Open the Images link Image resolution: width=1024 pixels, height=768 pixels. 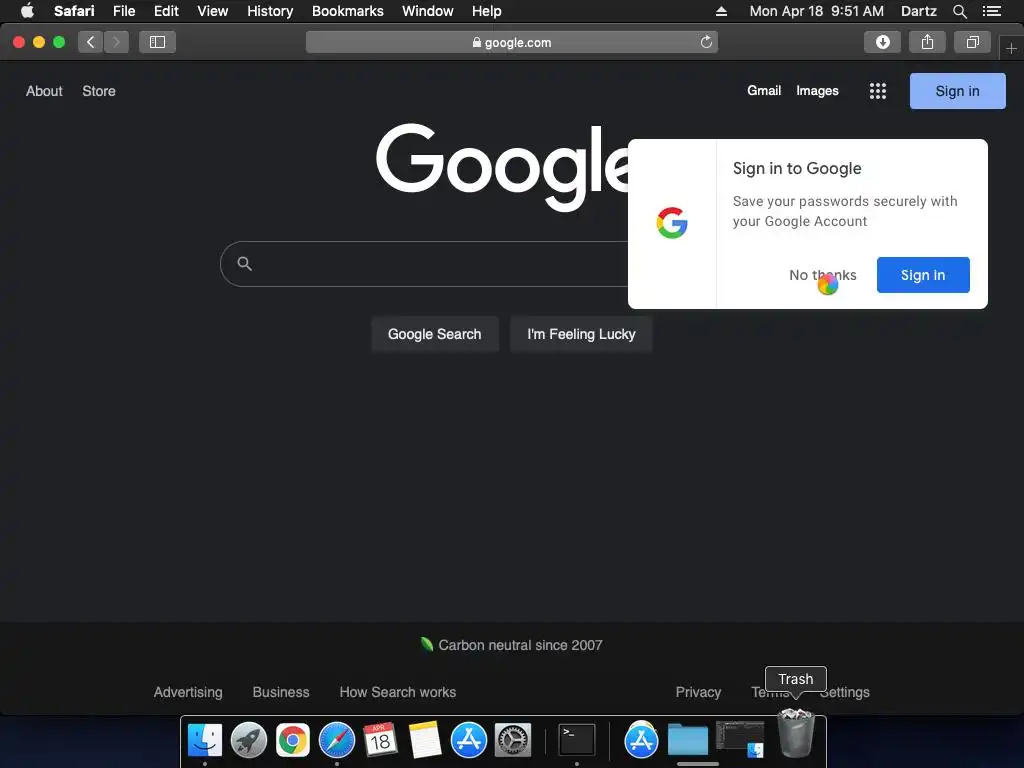tap(817, 91)
